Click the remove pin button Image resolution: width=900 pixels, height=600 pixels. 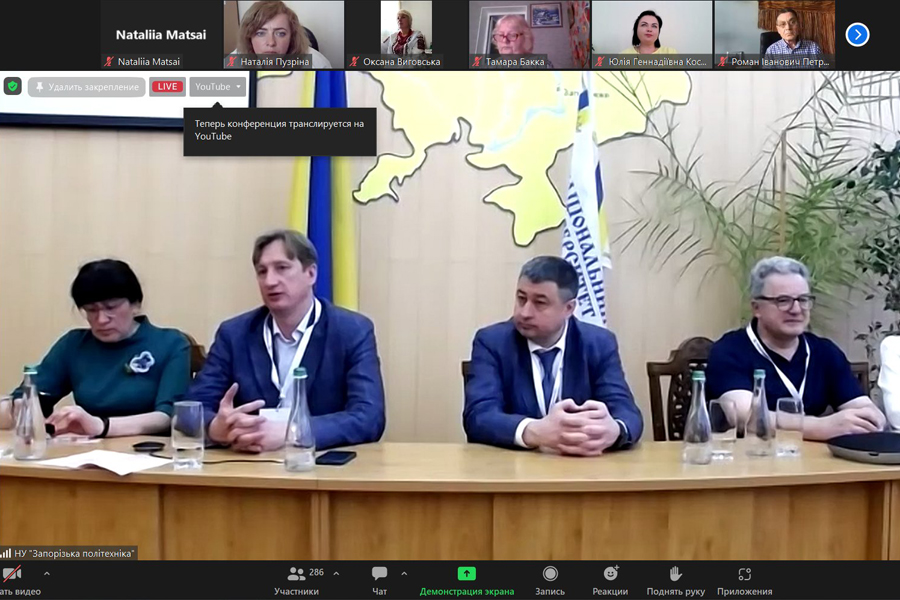pos(87,87)
